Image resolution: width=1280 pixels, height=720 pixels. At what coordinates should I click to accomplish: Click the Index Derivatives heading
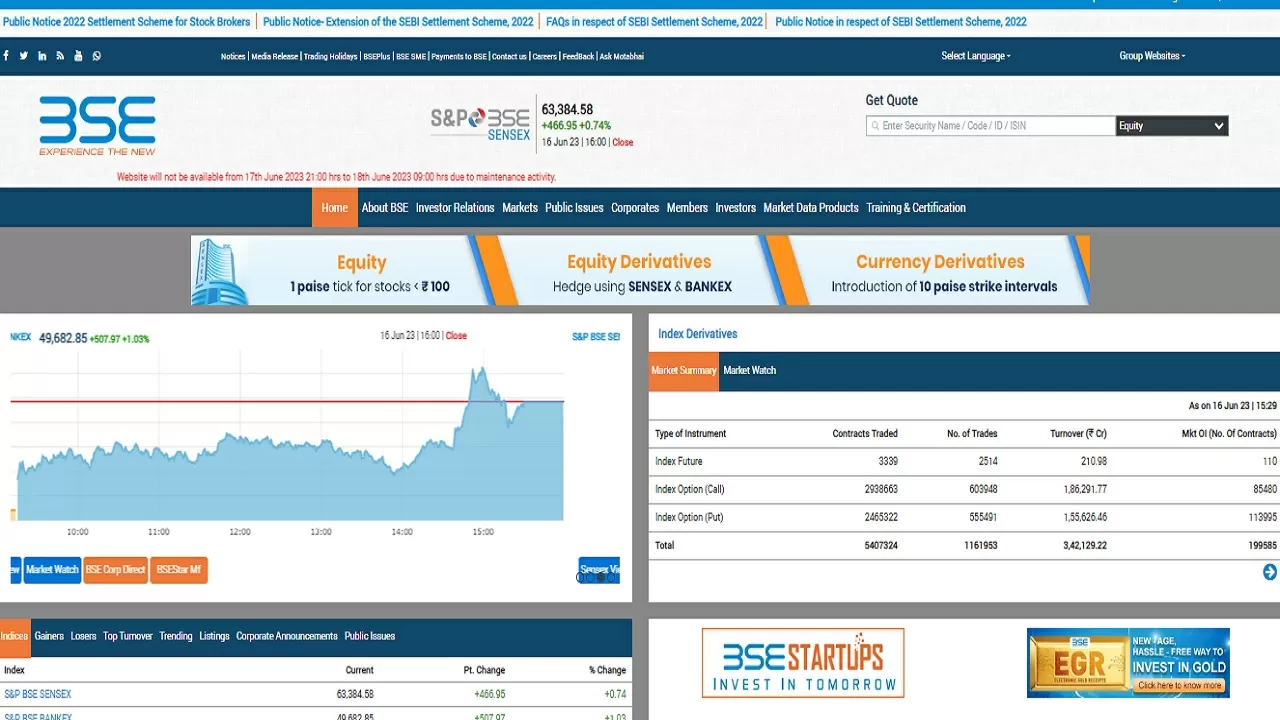(x=698, y=334)
